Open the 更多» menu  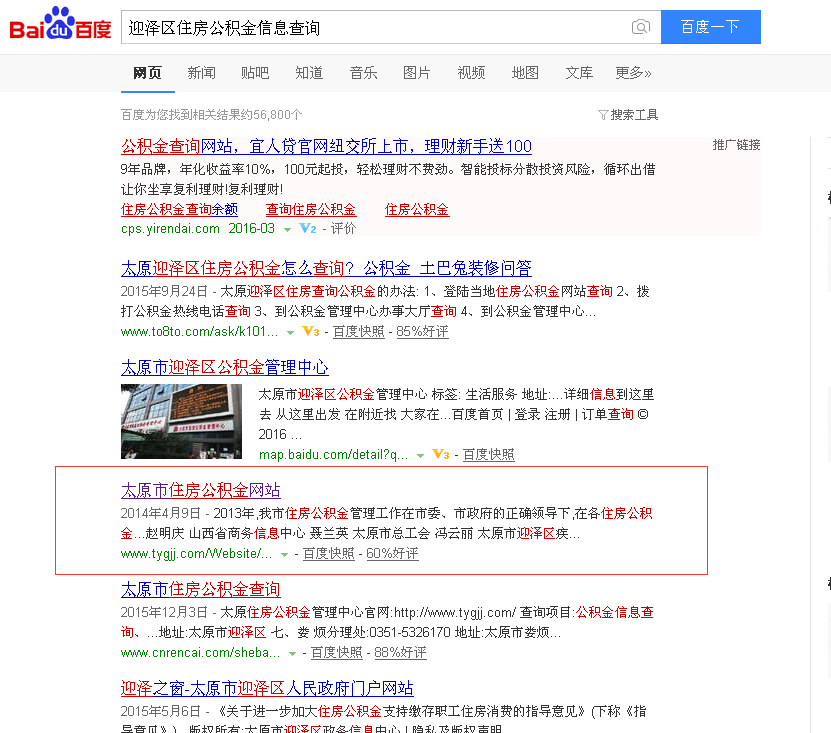click(x=633, y=73)
